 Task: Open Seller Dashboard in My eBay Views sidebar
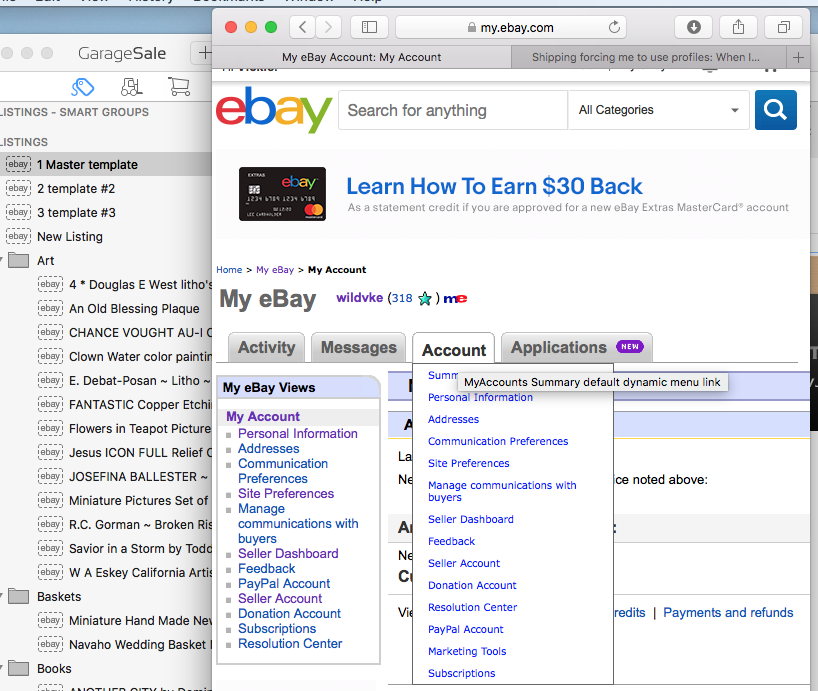coord(288,553)
